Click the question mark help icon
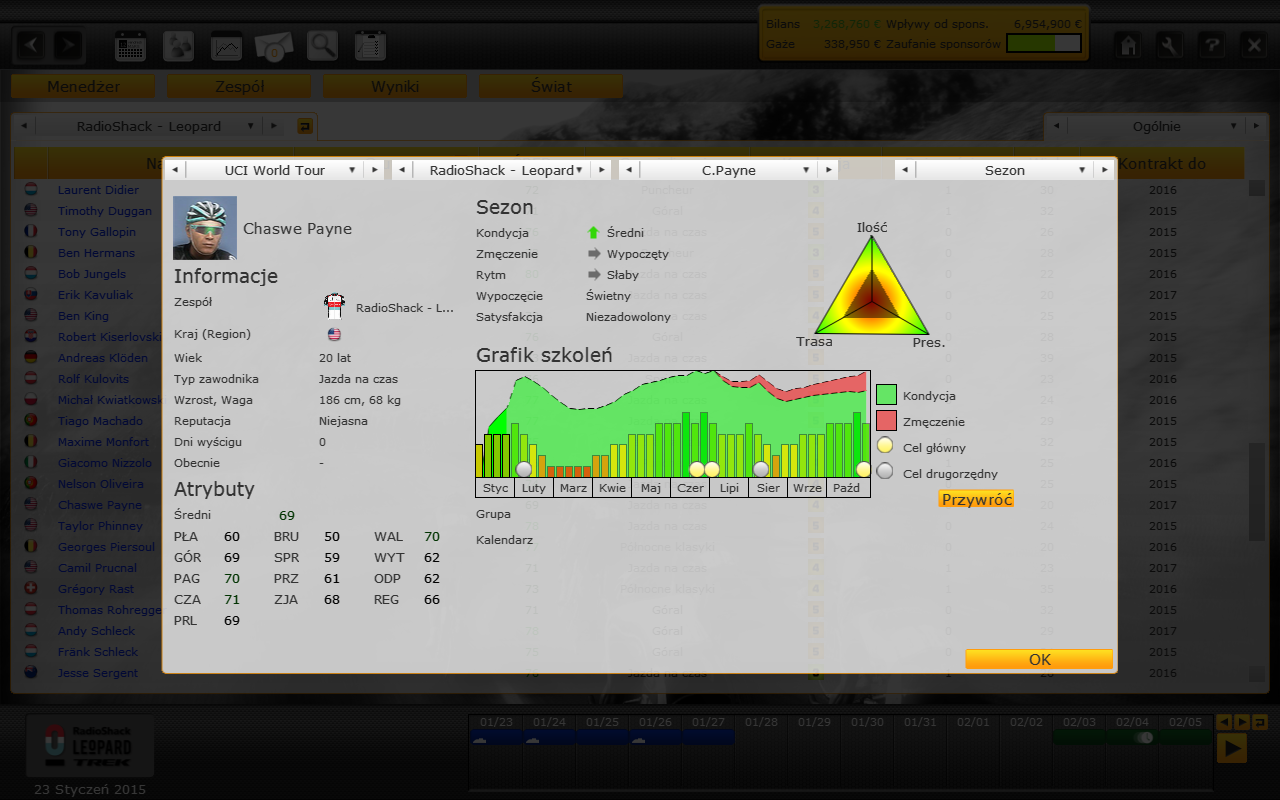The width and height of the screenshot is (1280, 800). click(x=1211, y=45)
